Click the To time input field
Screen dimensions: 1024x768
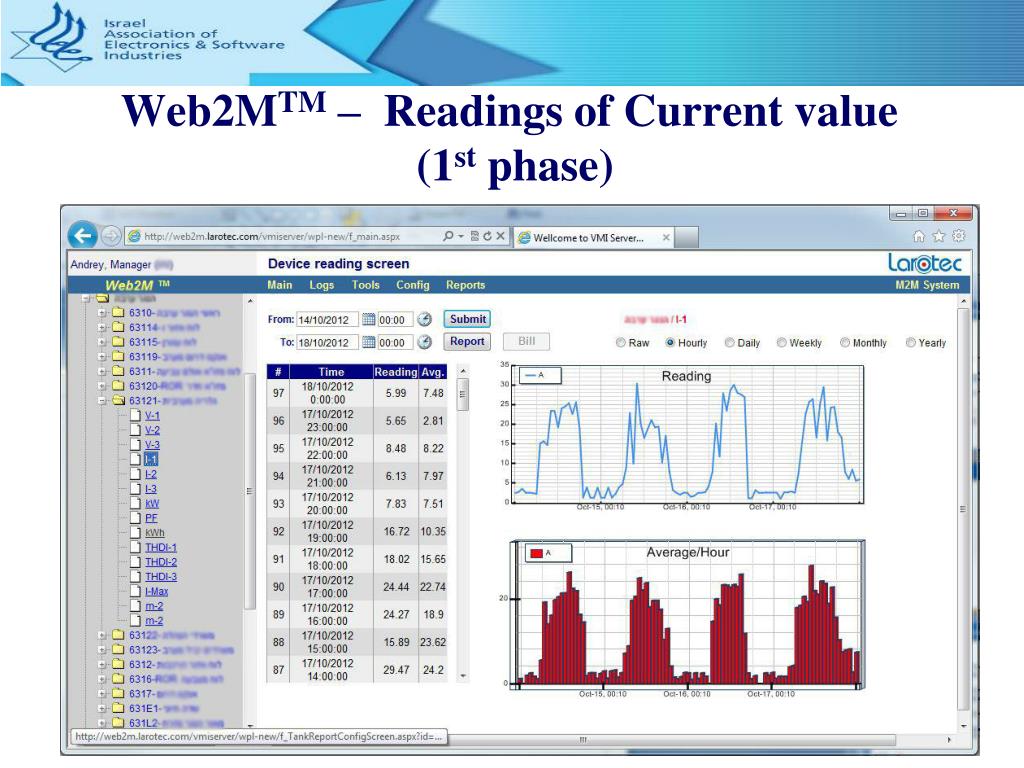click(x=395, y=342)
